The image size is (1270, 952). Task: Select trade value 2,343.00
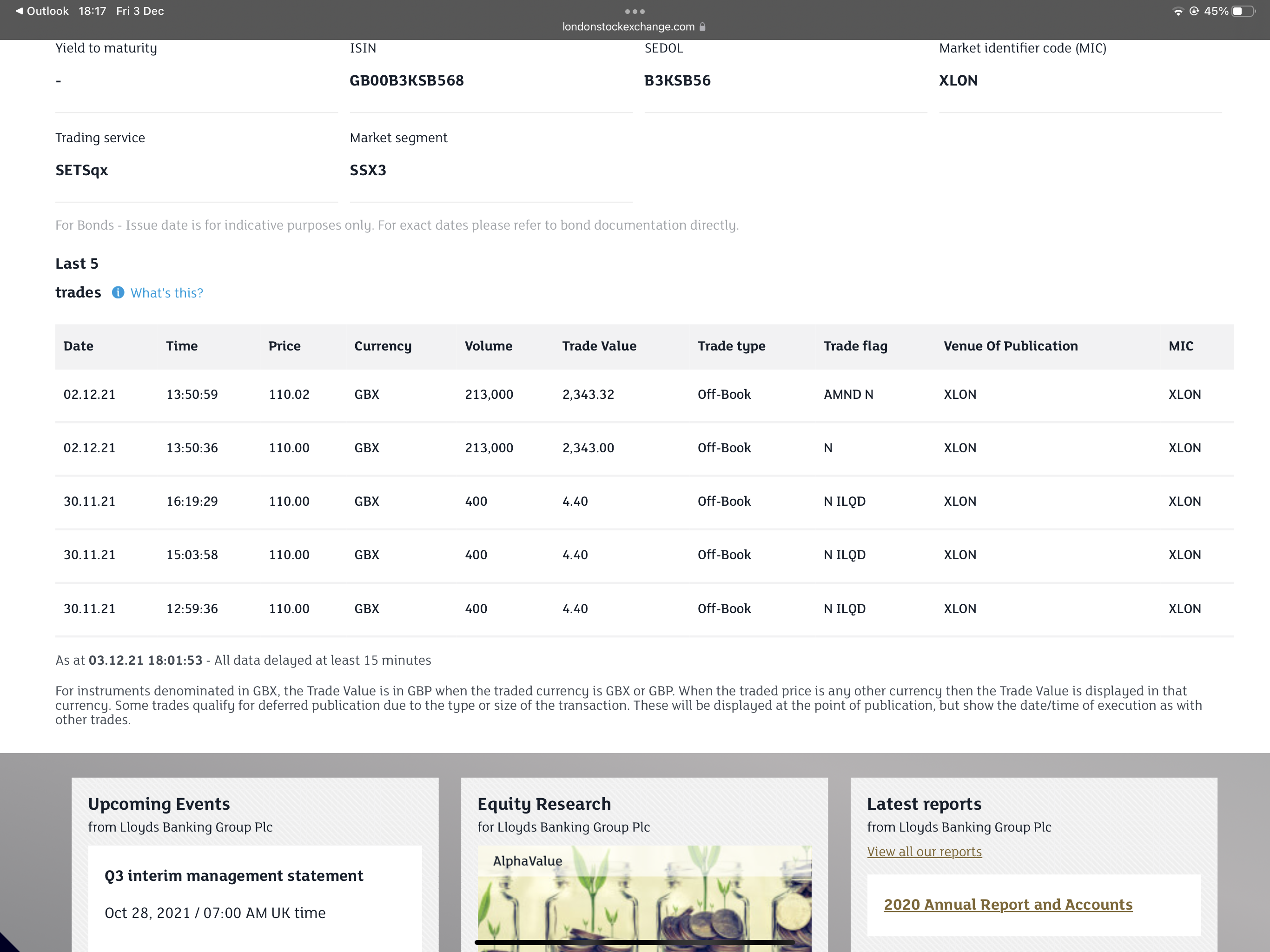[x=588, y=448]
